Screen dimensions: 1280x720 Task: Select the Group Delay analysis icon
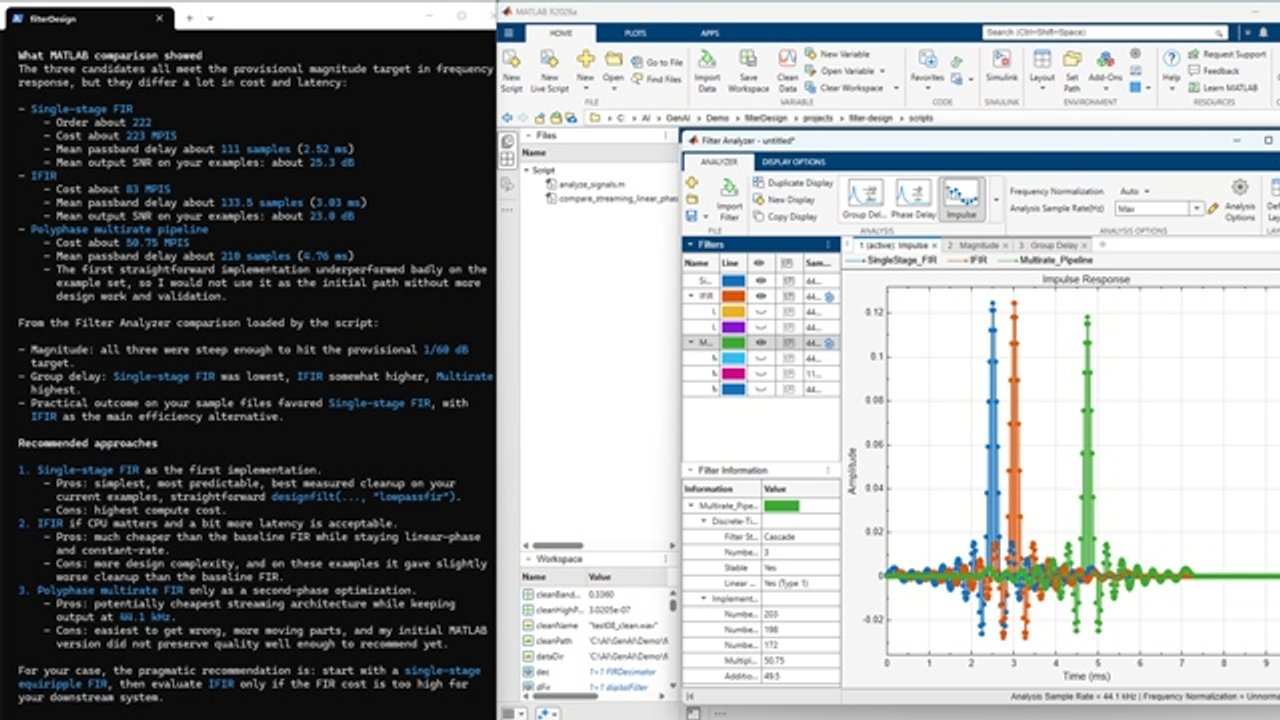[x=865, y=200]
